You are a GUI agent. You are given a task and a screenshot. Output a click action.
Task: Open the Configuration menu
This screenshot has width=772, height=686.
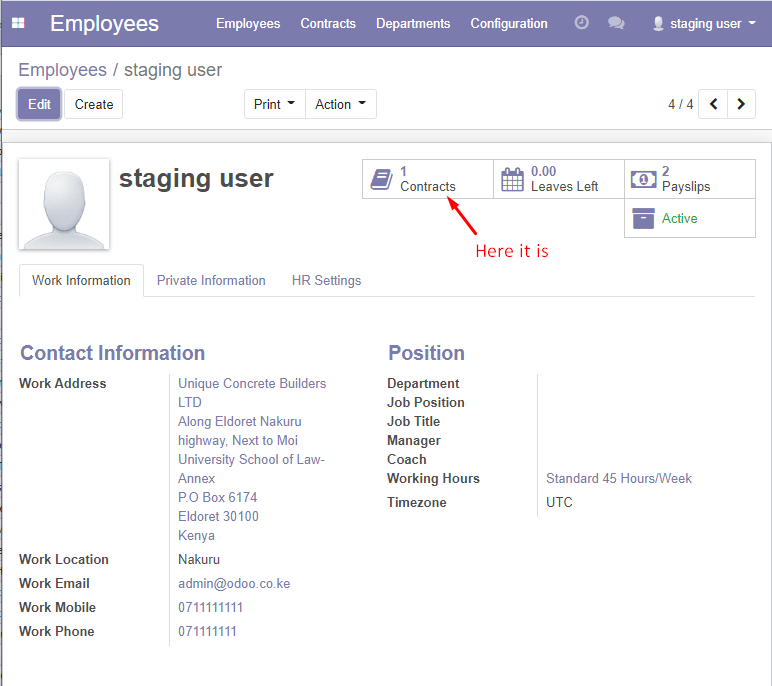(x=509, y=23)
